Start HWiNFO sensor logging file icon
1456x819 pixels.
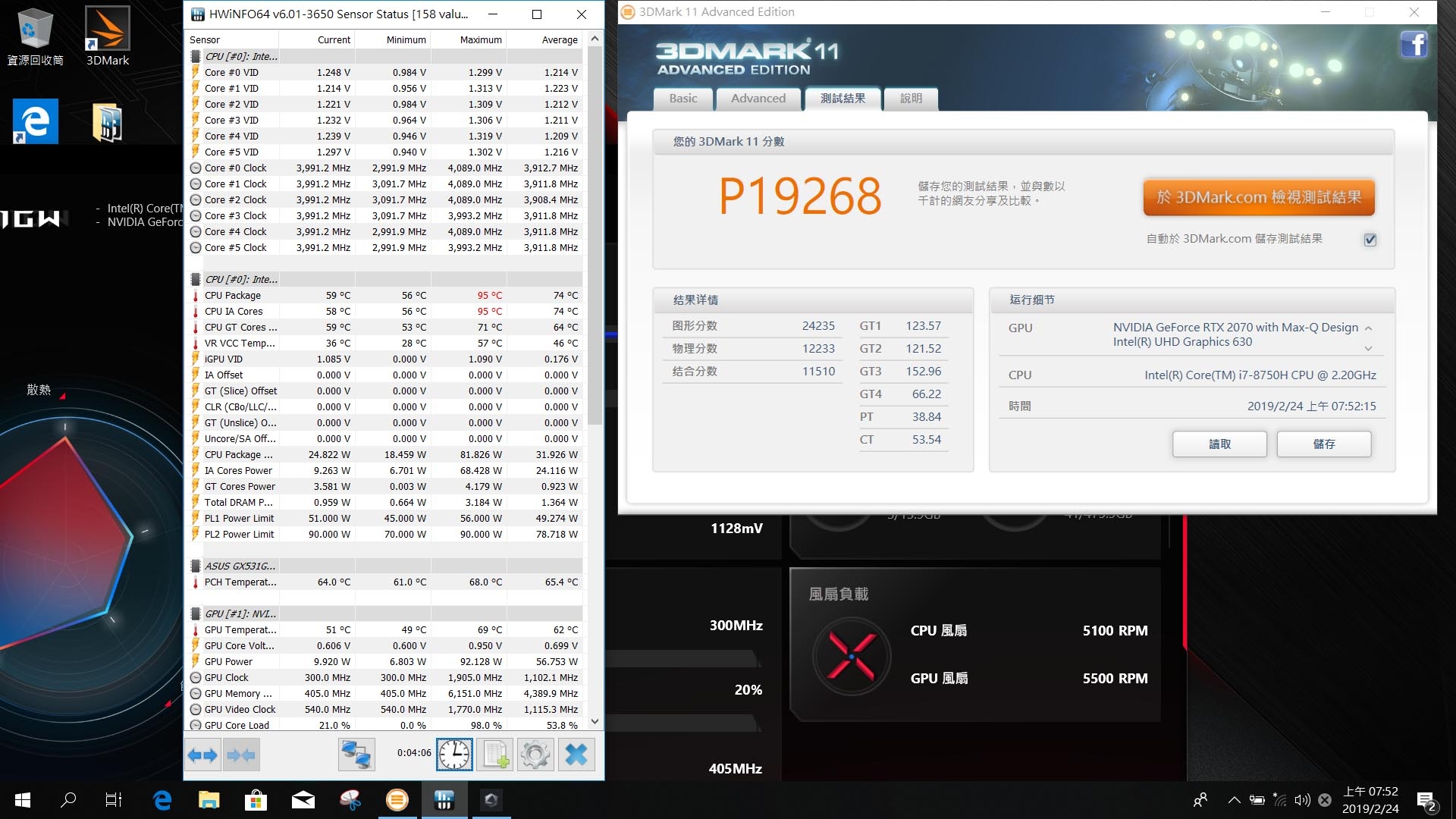pyautogui.click(x=495, y=755)
